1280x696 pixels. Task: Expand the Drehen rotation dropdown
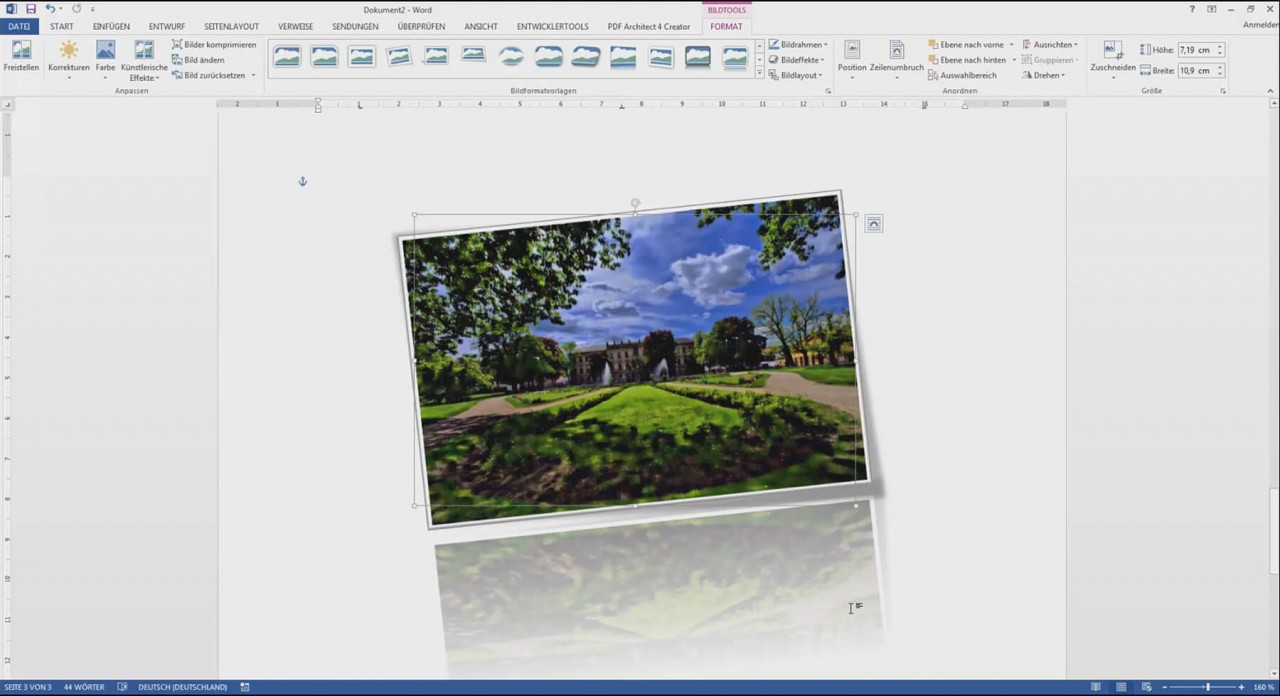(1048, 75)
